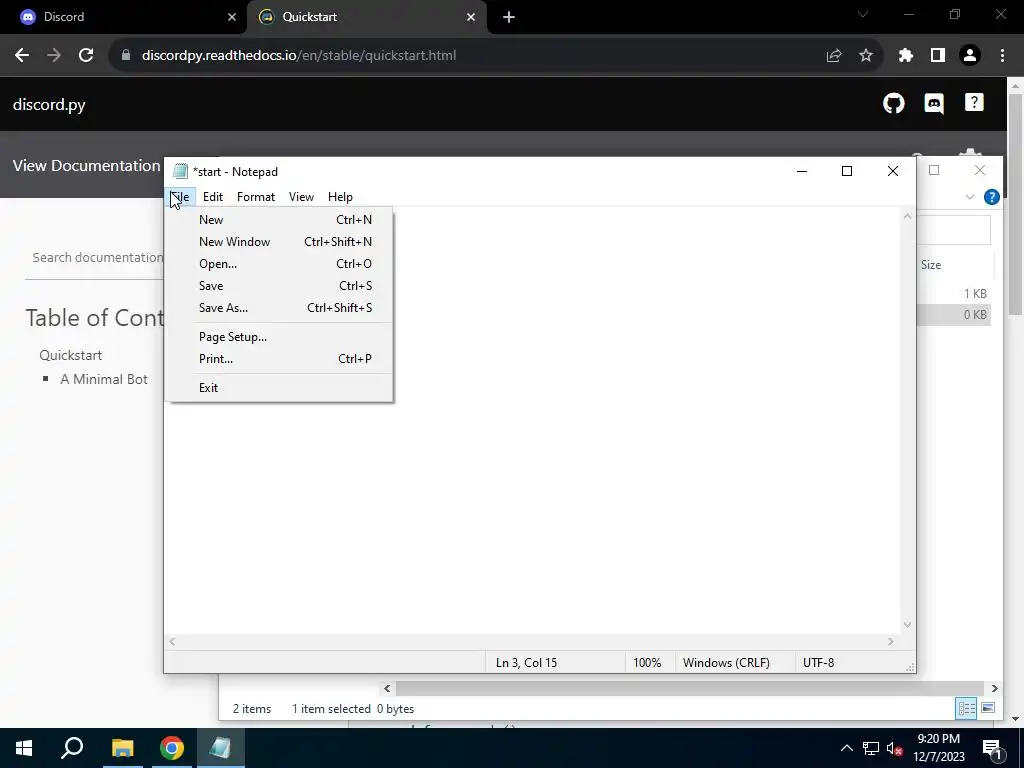The height and width of the screenshot is (768, 1024).
Task: Open the Notepad Help menu
Action: point(340,197)
